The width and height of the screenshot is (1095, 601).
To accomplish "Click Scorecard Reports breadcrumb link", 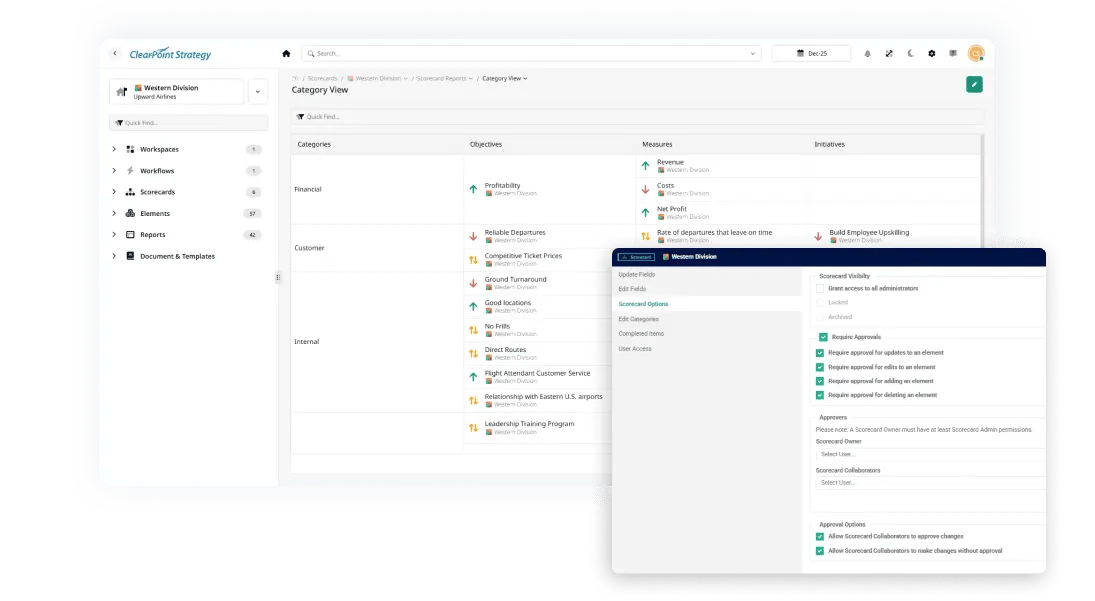I will (444, 78).
